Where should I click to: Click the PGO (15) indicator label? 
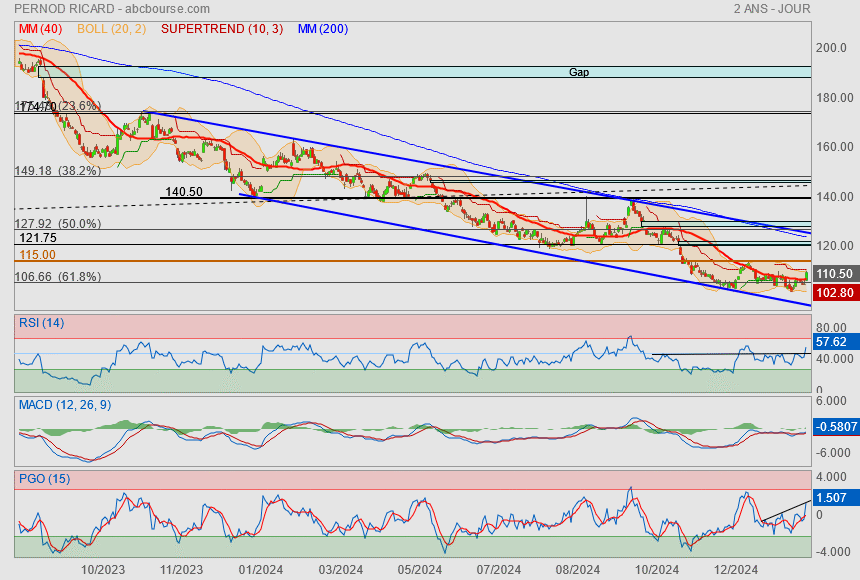(x=44, y=478)
